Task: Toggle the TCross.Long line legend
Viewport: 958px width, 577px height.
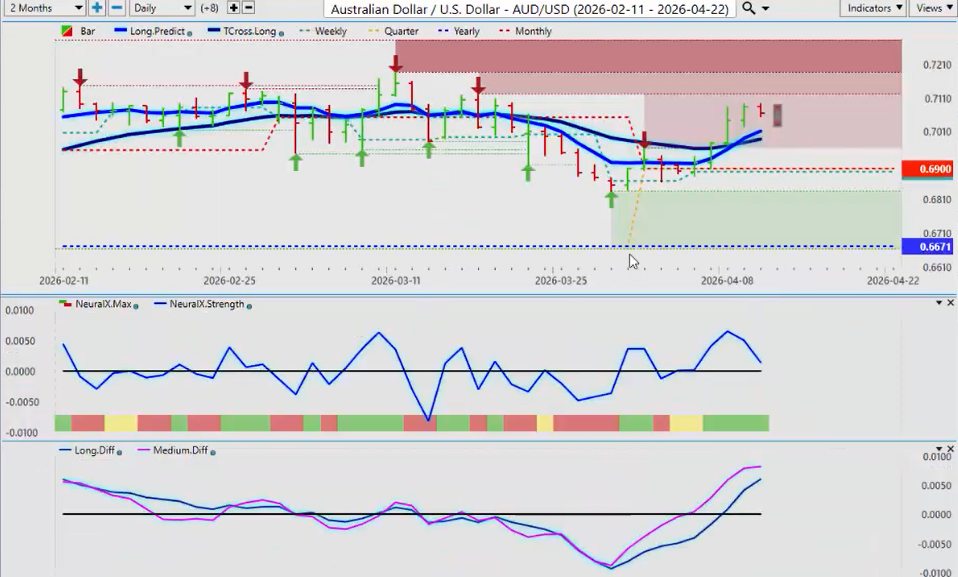Action: 242,32
